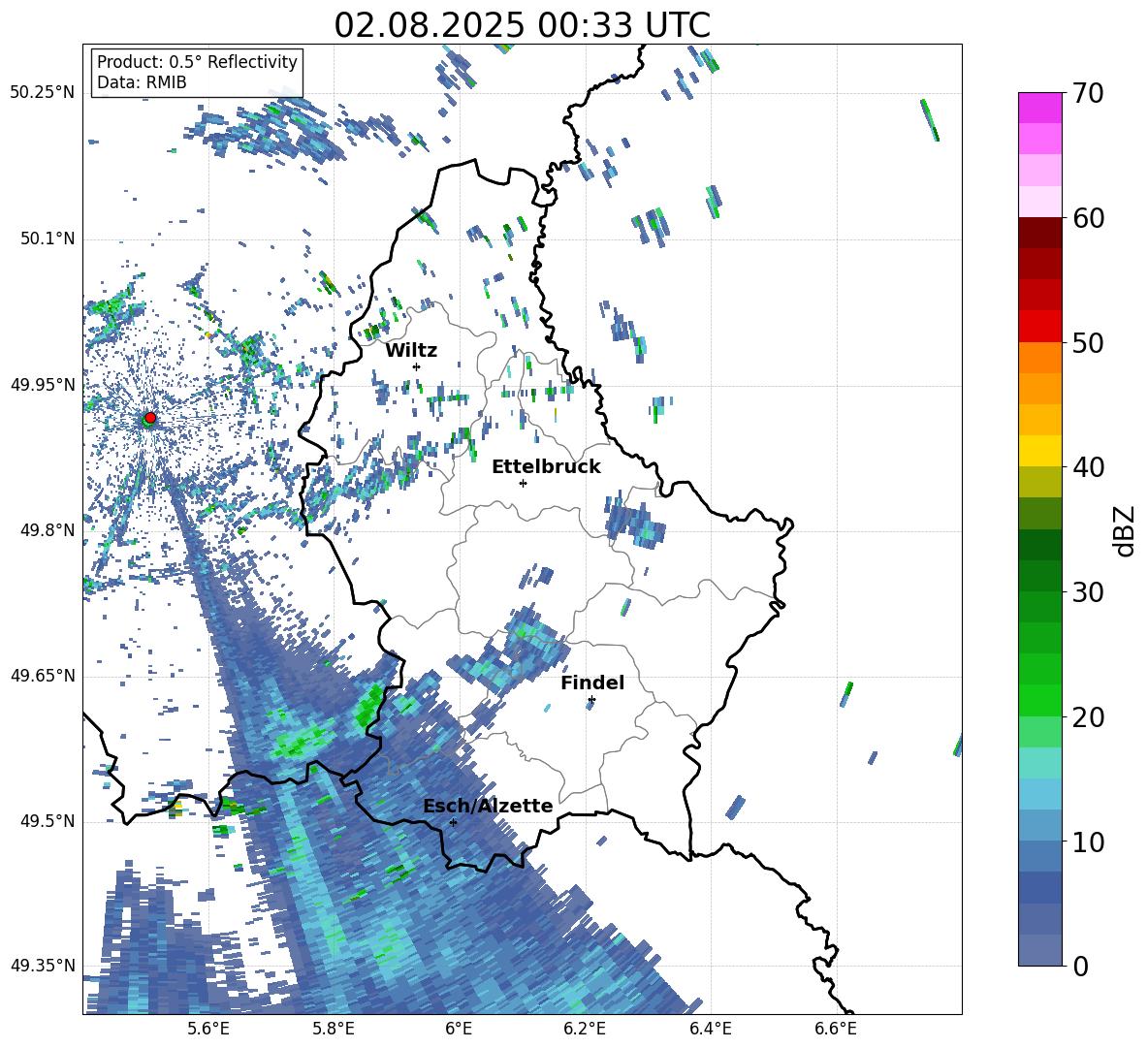The image size is (1148, 1048).
Task: Click the slate blue bottom colorbar segment
Action: click(x=1039, y=950)
